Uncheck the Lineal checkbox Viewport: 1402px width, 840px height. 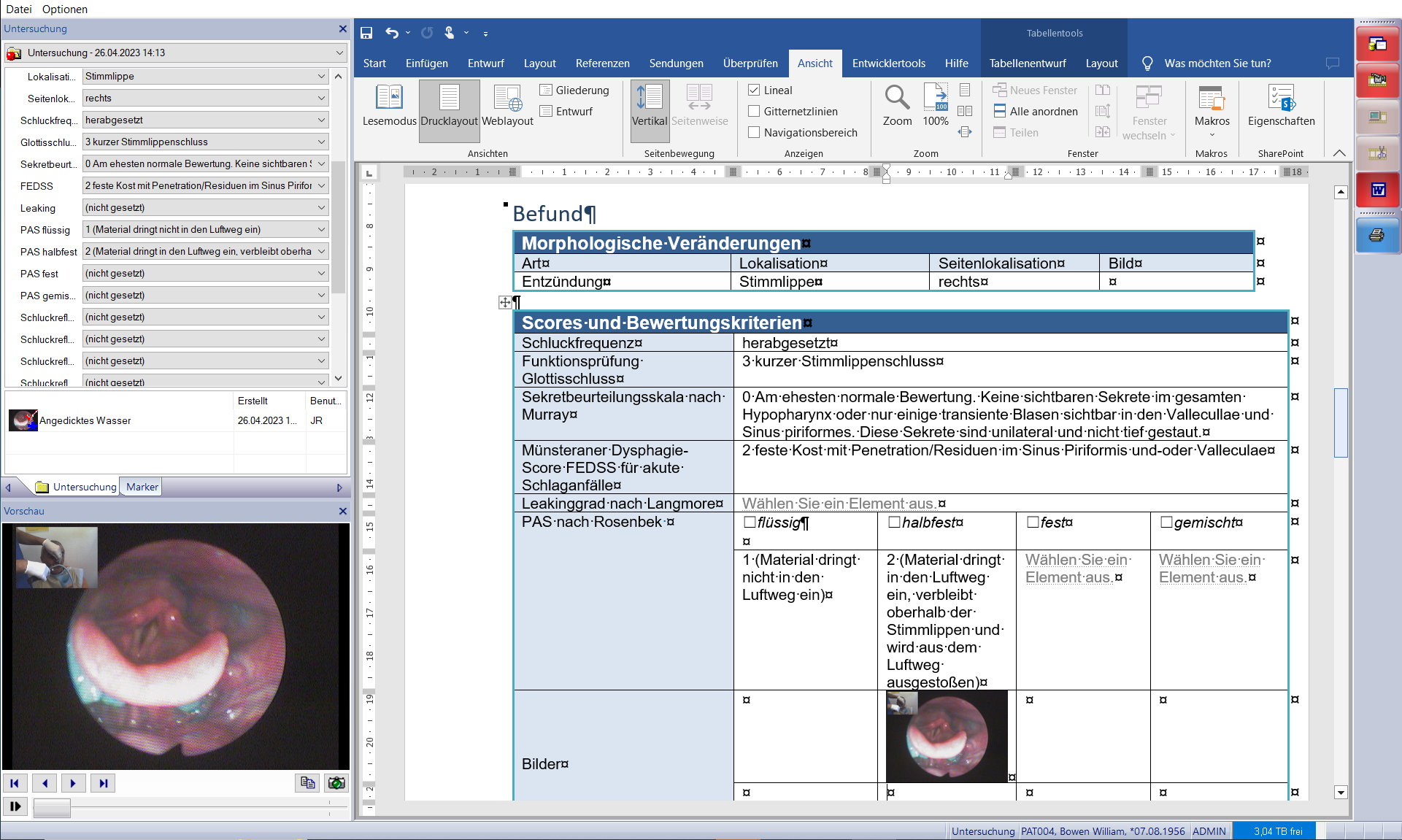coord(754,90)
